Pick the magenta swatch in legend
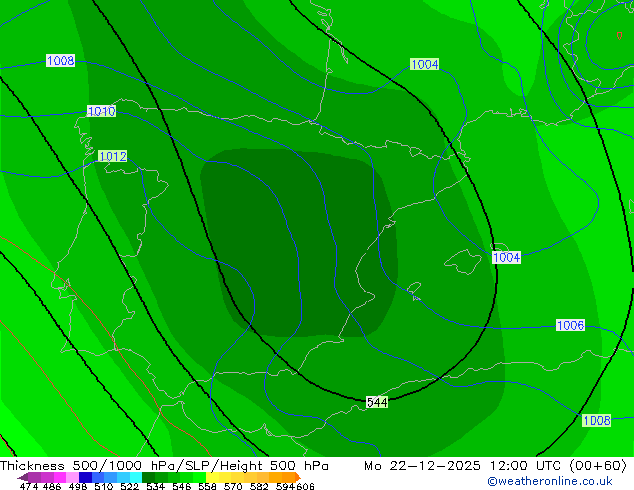 [x=60, y=477]
